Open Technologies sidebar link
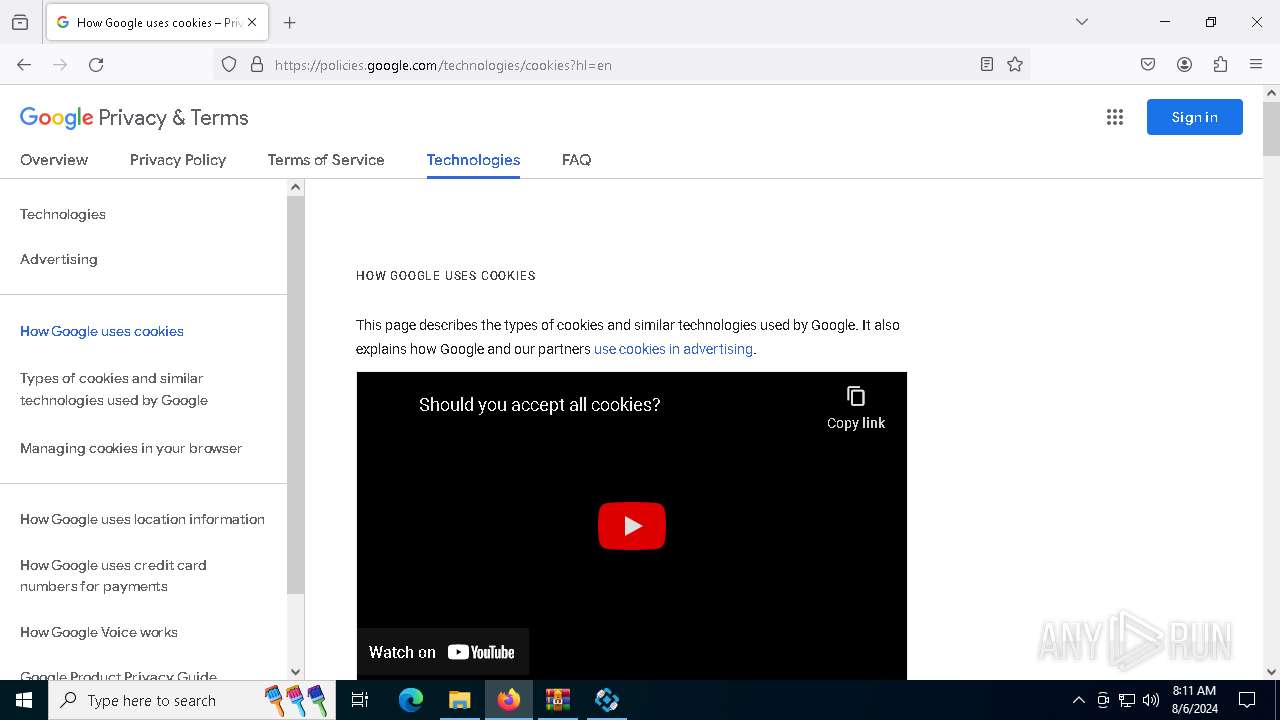 63,214
